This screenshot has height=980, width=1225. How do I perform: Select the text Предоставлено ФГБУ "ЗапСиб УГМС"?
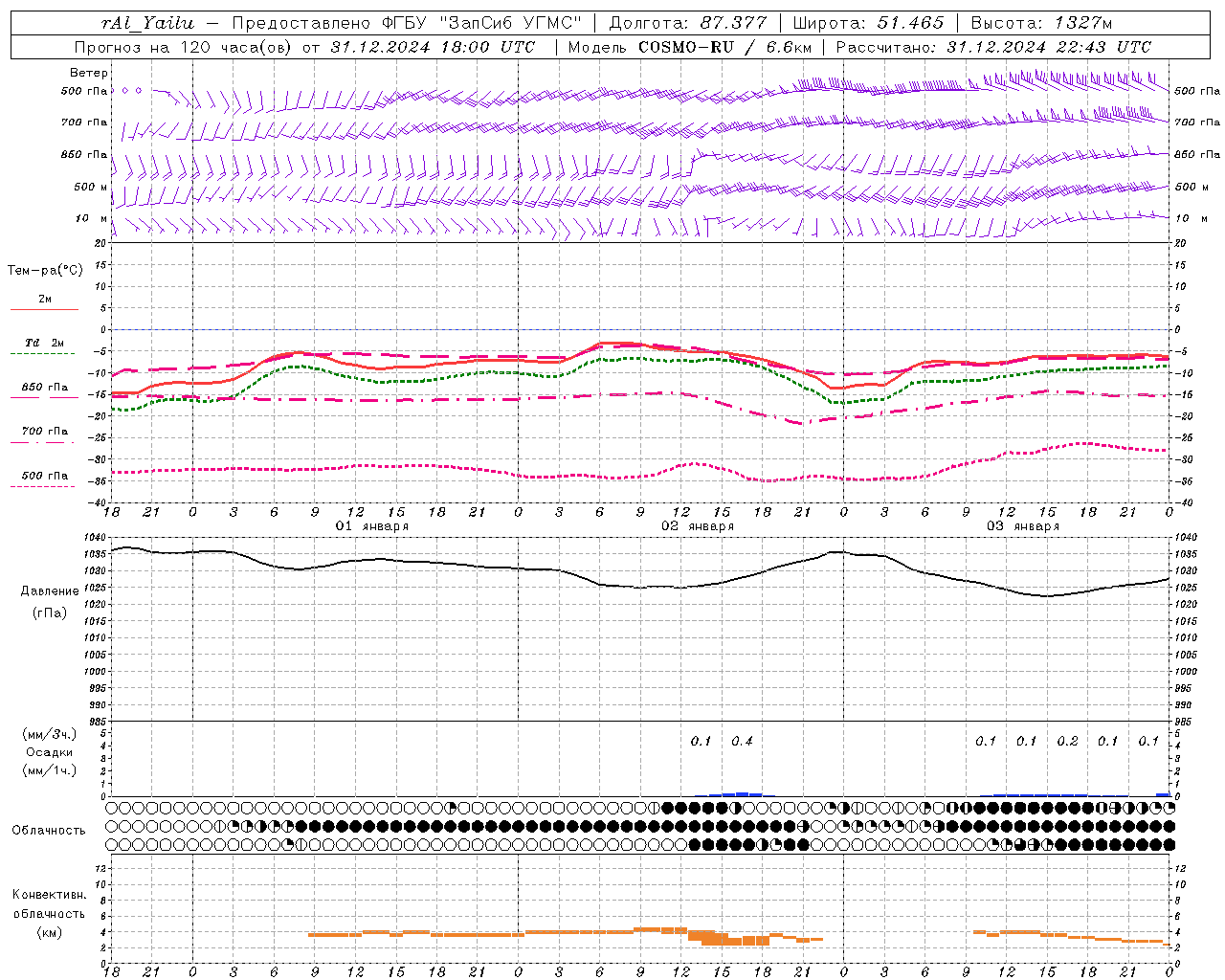click(x=407, y=23)
